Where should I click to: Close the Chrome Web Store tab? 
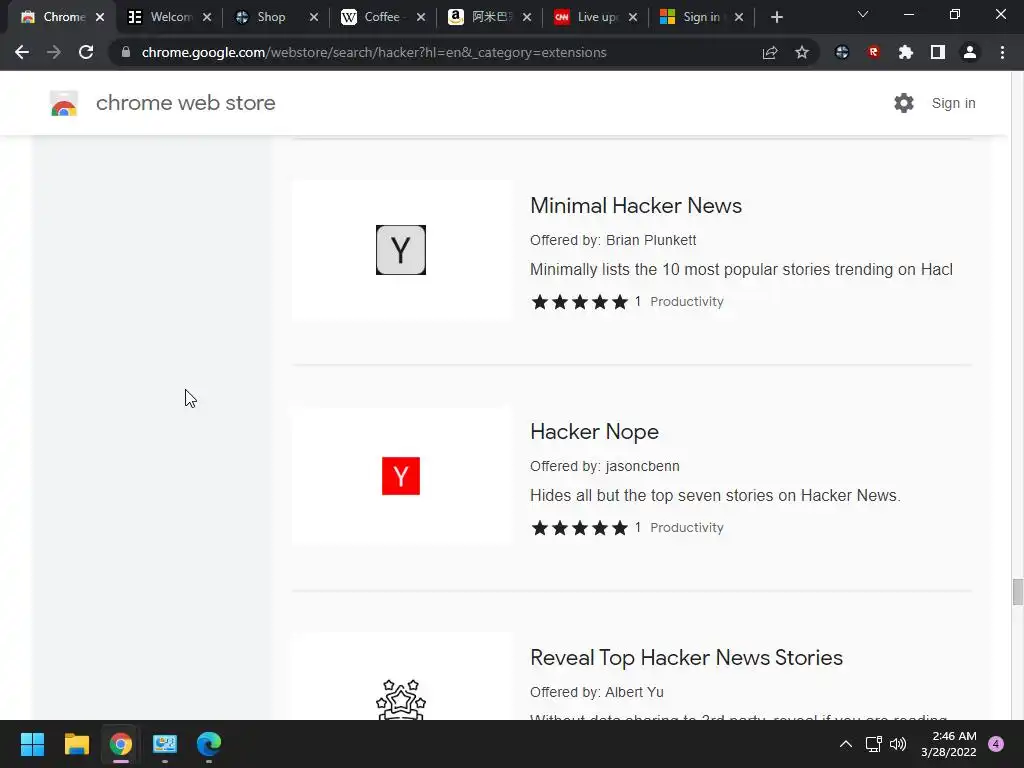100,18
